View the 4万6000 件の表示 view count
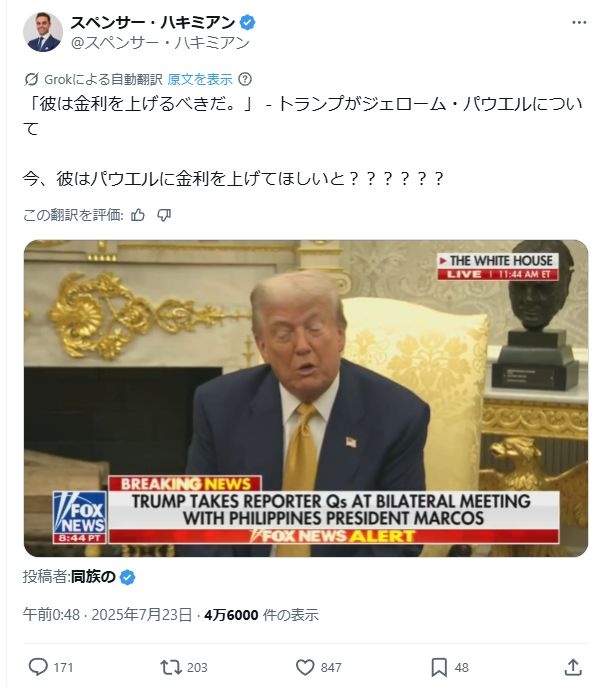Screen dimensions: 599x687 (x=261, y=615)
